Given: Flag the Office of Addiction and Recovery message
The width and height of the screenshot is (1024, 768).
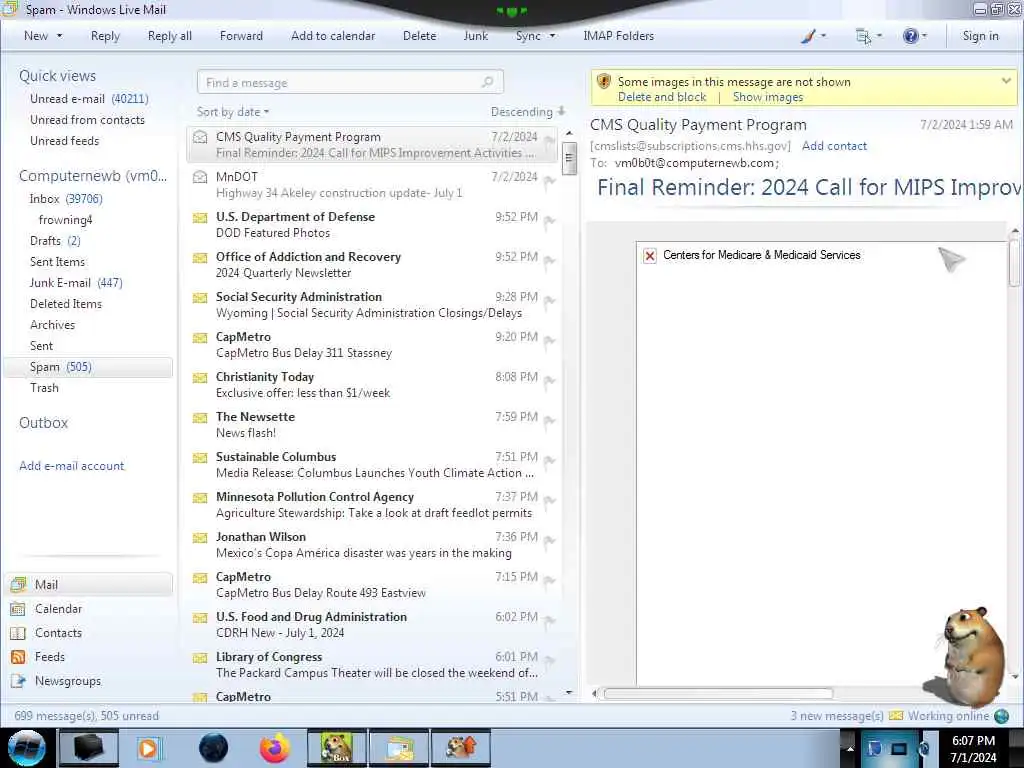Looking at the screenshot, I should coord(550,262).
